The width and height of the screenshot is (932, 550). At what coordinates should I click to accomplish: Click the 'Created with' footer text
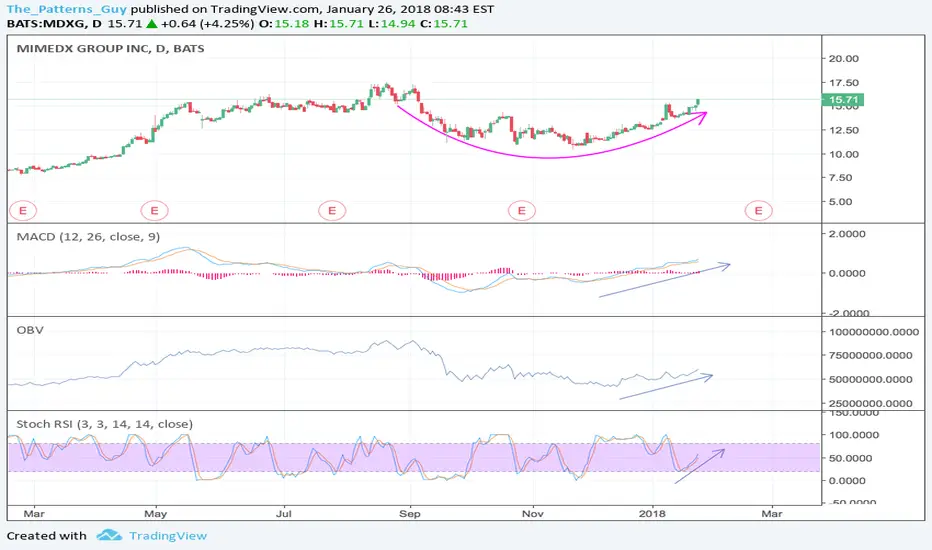coord(46,536)
